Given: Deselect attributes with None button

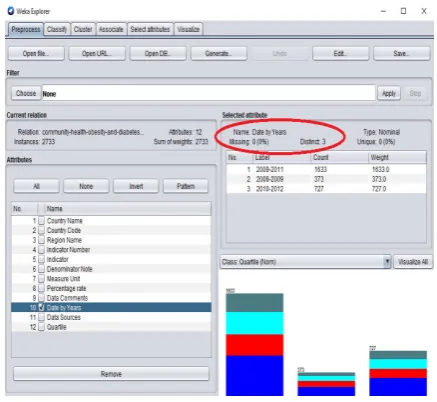Looking at the screenshot, I should coord(86,186).
